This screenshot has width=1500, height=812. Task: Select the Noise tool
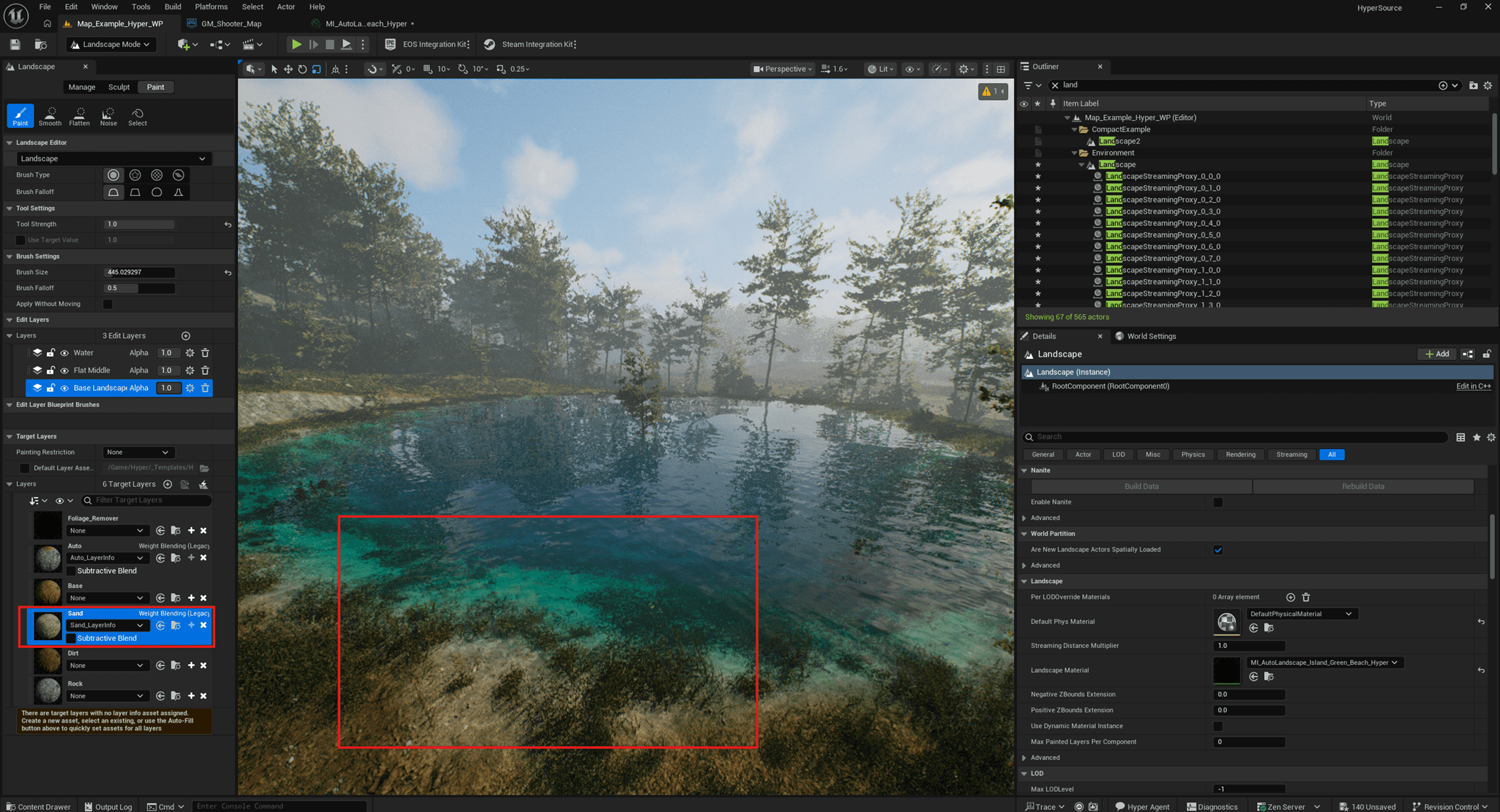(x=108, y=116)
